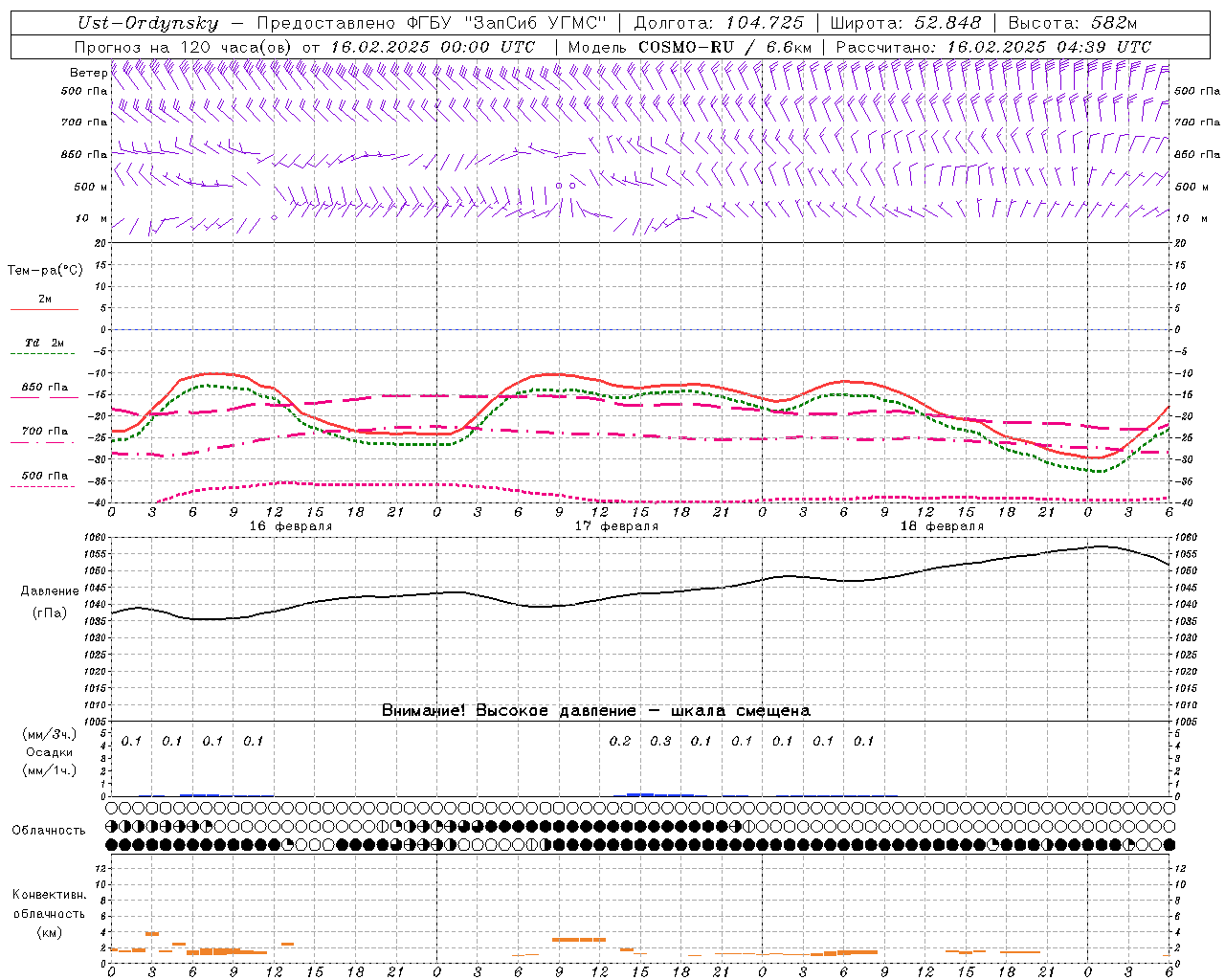Click the first filled cloud circle in bottom row
This screenshot has height=980, width=1225.
tap(112, 845)
